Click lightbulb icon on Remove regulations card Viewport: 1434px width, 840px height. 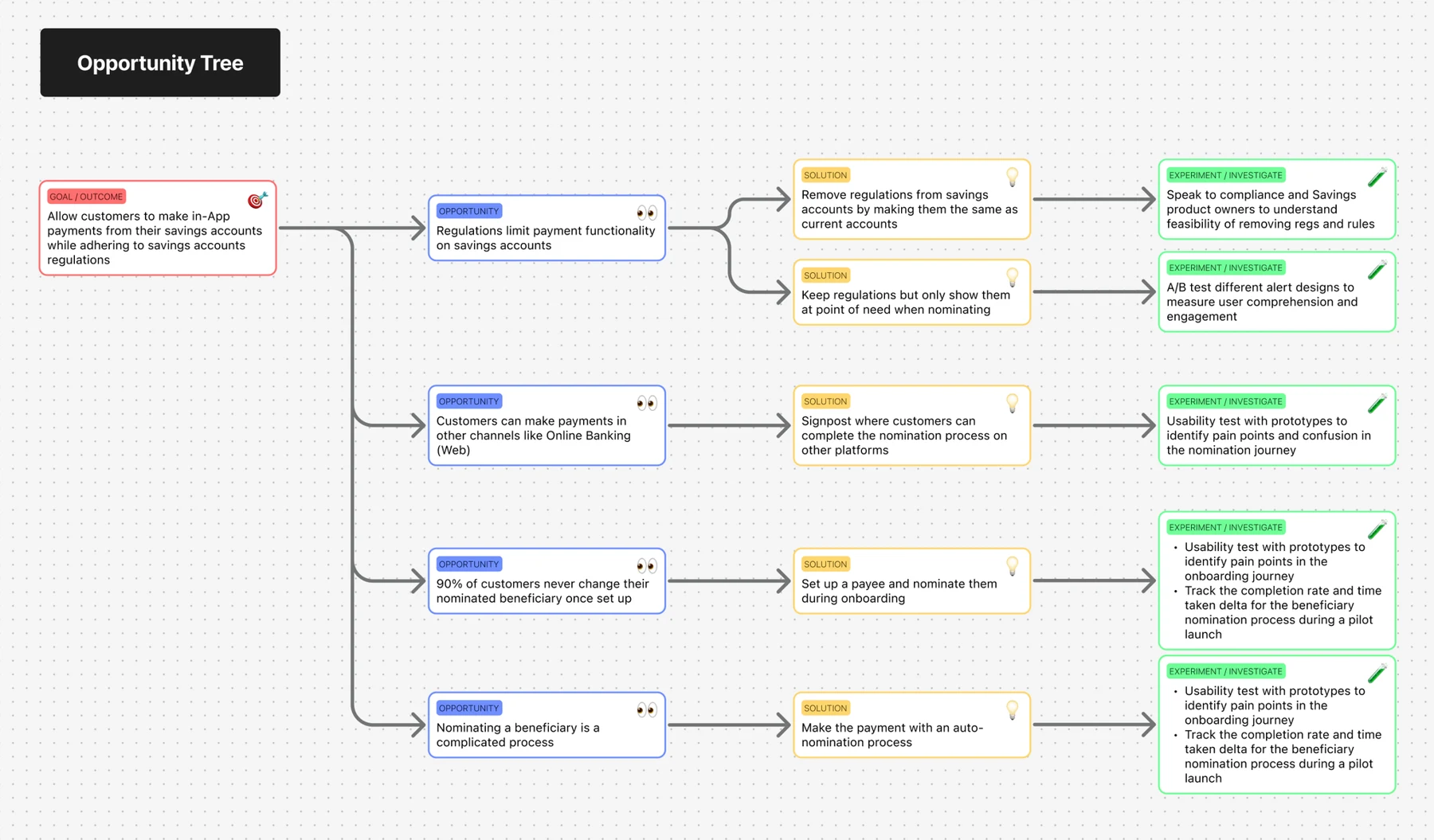1013,177
